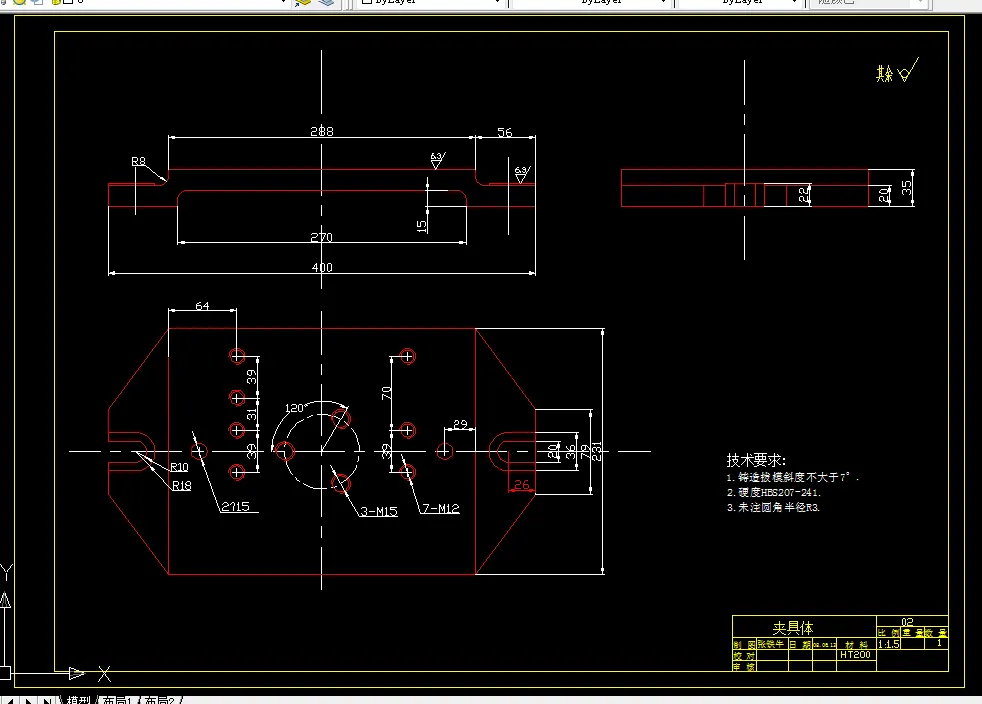Open the lineweight ByLayer dropdown

click(x=739, y=2)
